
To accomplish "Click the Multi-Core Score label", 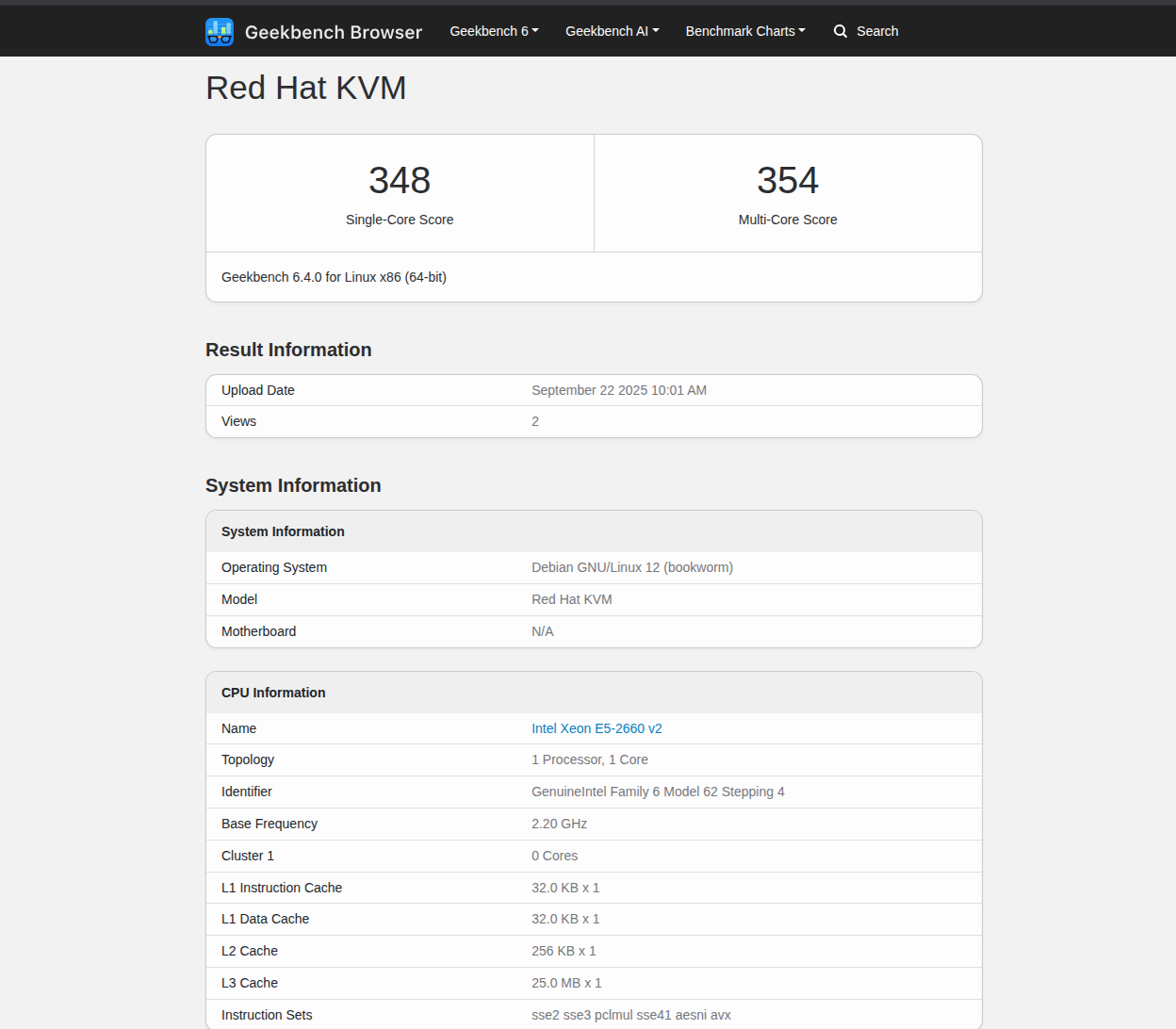I will click(788, 220).
